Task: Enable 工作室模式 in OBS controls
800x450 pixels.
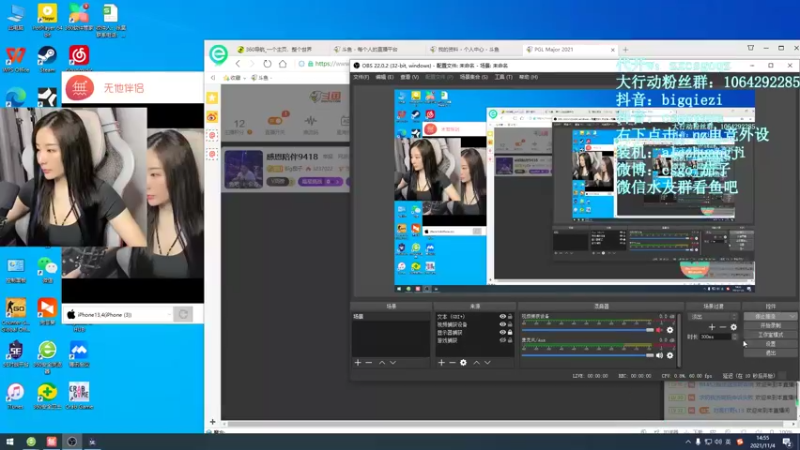Action: click(x=770, y=335)
